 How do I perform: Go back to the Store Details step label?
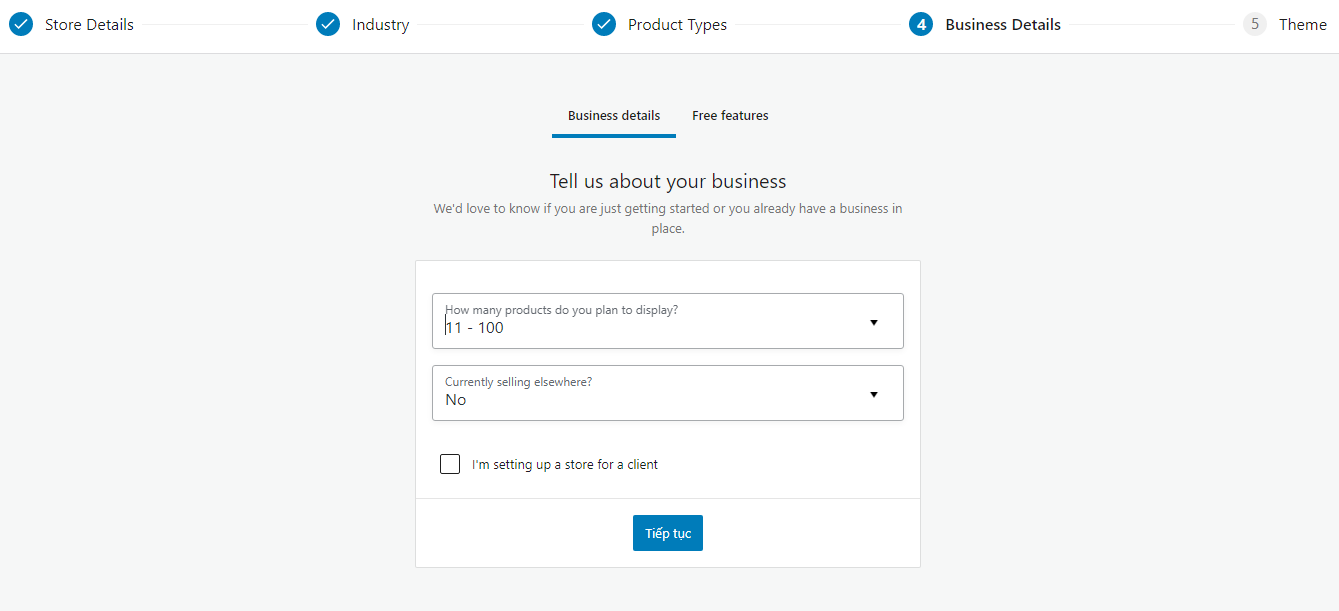(x=89, y=25)
